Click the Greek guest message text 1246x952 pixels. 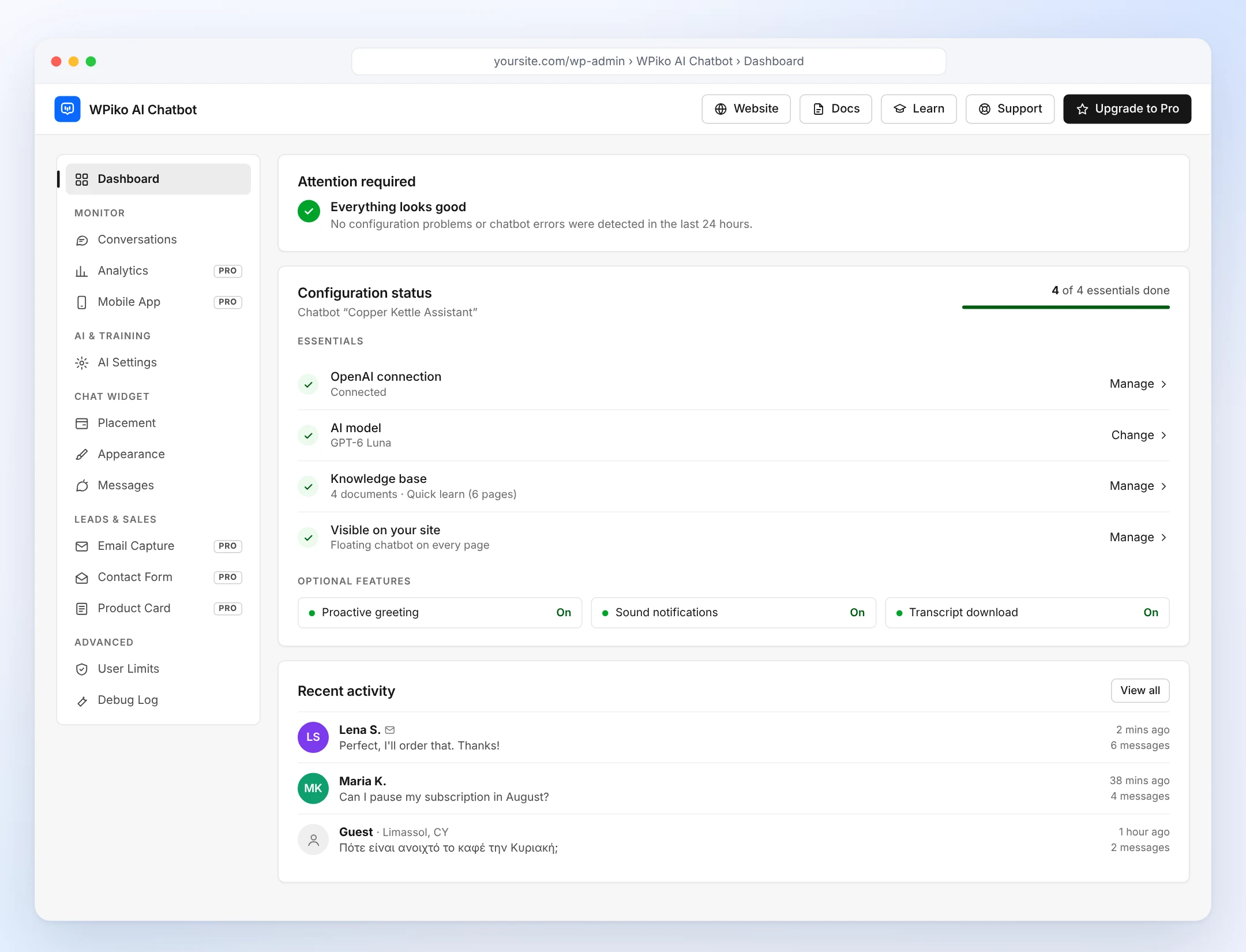448,848
